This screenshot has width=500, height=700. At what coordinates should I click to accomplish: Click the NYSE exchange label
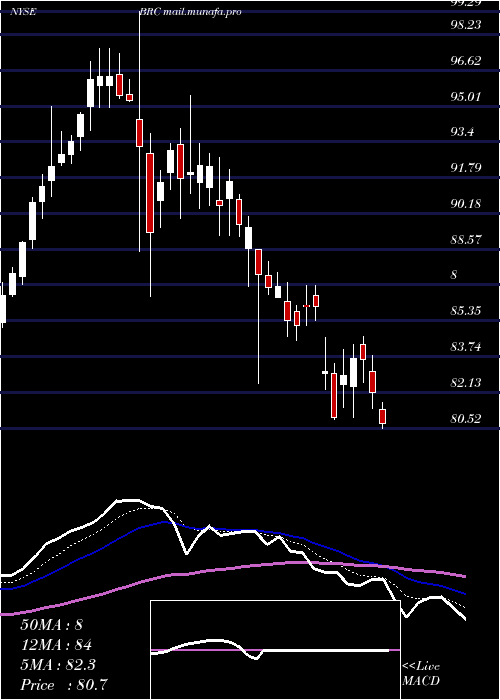coord(23,12)
